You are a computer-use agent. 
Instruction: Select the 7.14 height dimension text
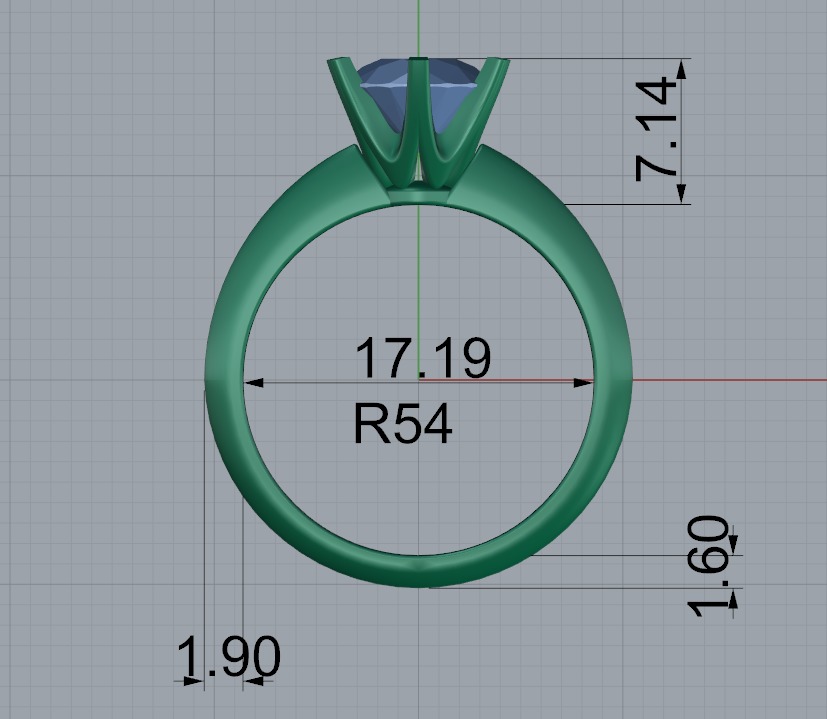656,130
